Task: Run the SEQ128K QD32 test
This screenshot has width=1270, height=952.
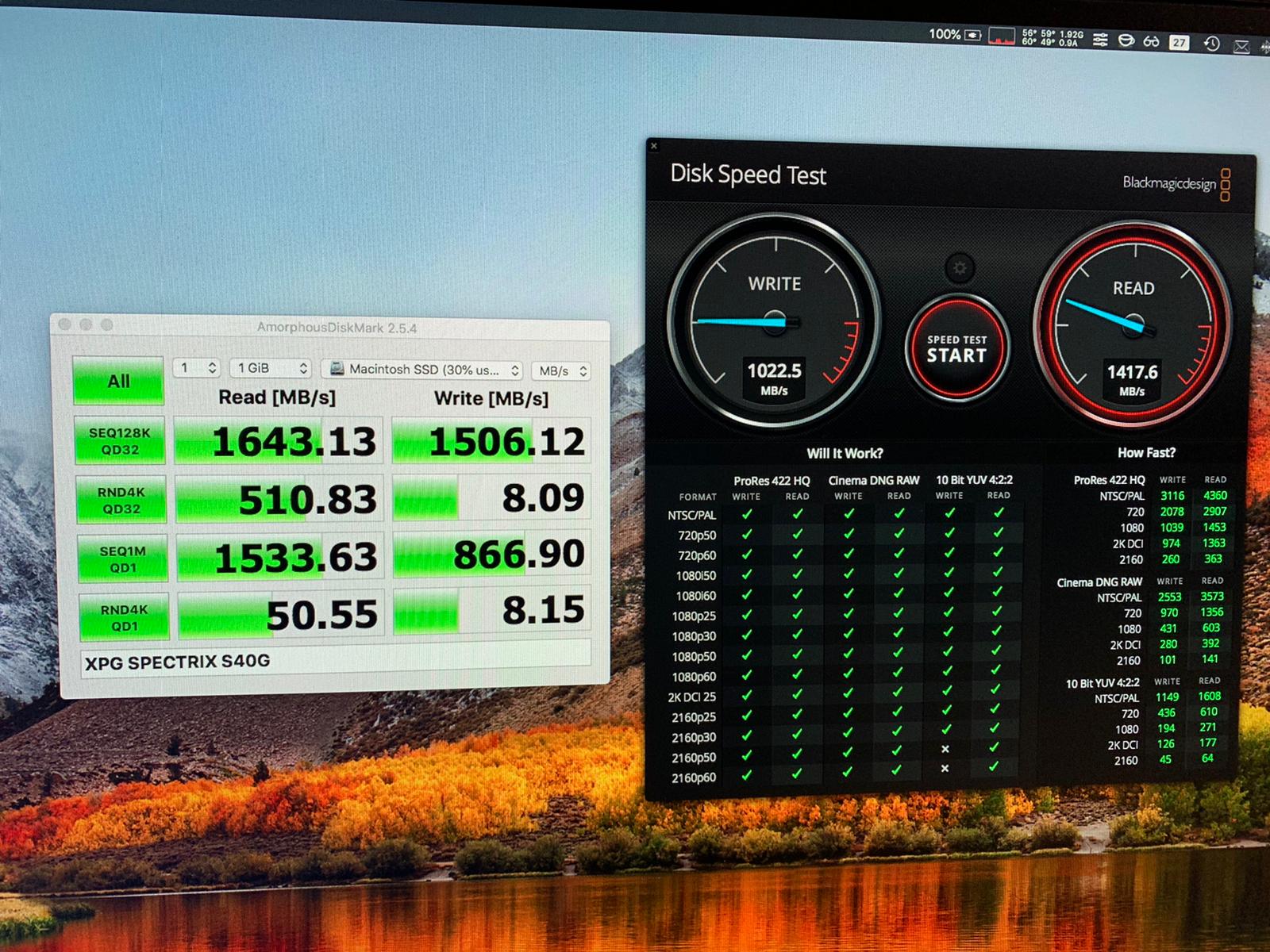Action: [120, 441]
